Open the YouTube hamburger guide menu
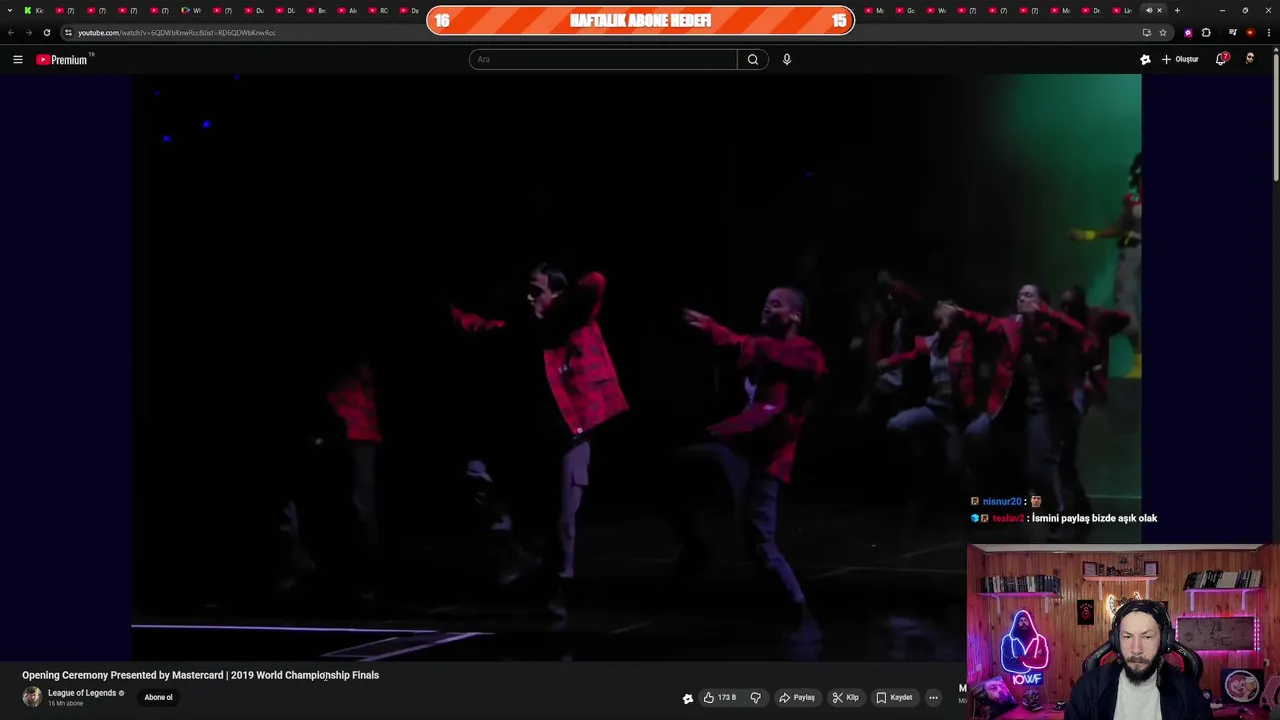The image size is (1280, 720). click(x=17, y=60)
